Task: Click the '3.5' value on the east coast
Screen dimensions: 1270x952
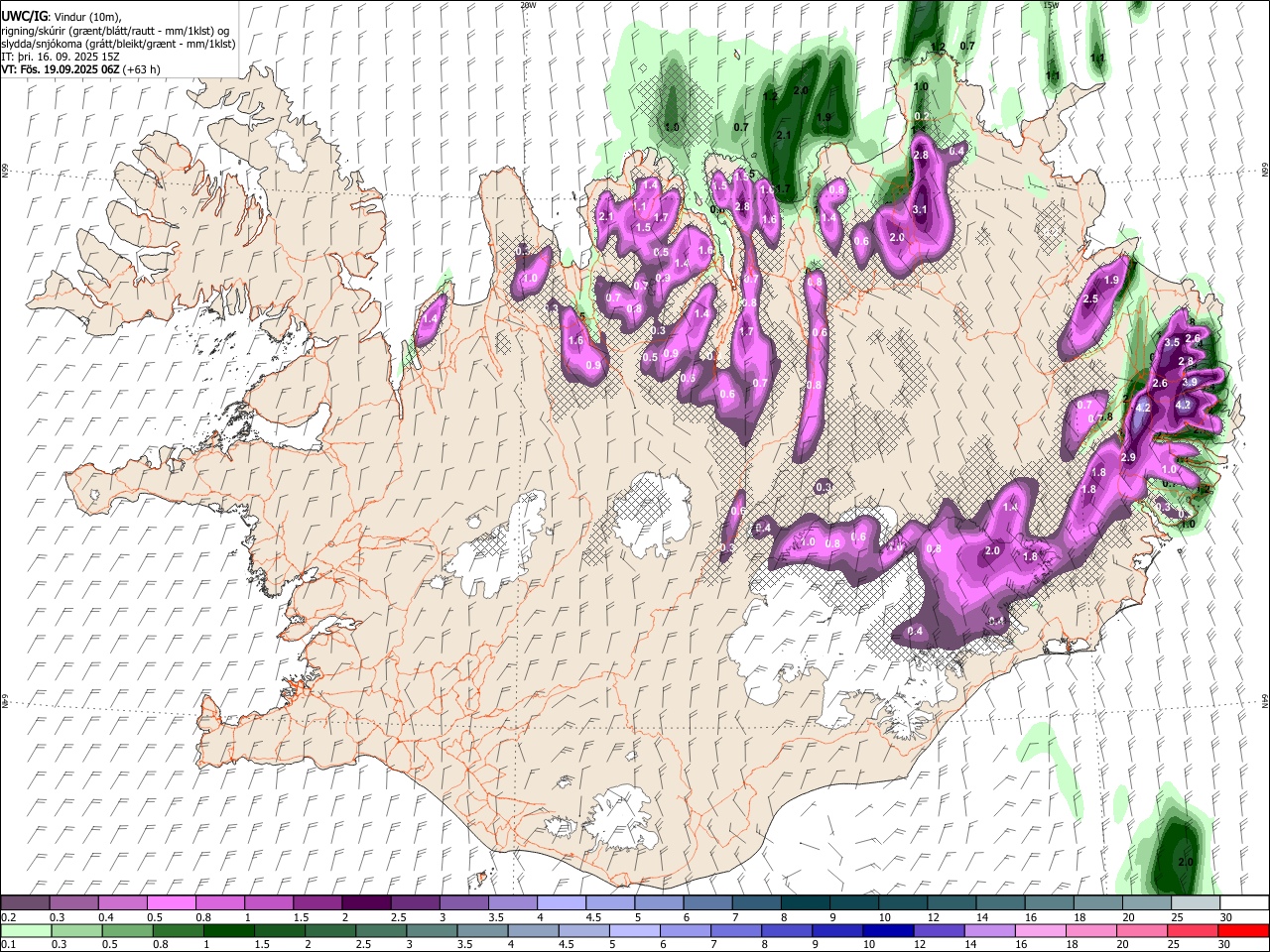Action: pyautogui.click(x=1172, y=342)
